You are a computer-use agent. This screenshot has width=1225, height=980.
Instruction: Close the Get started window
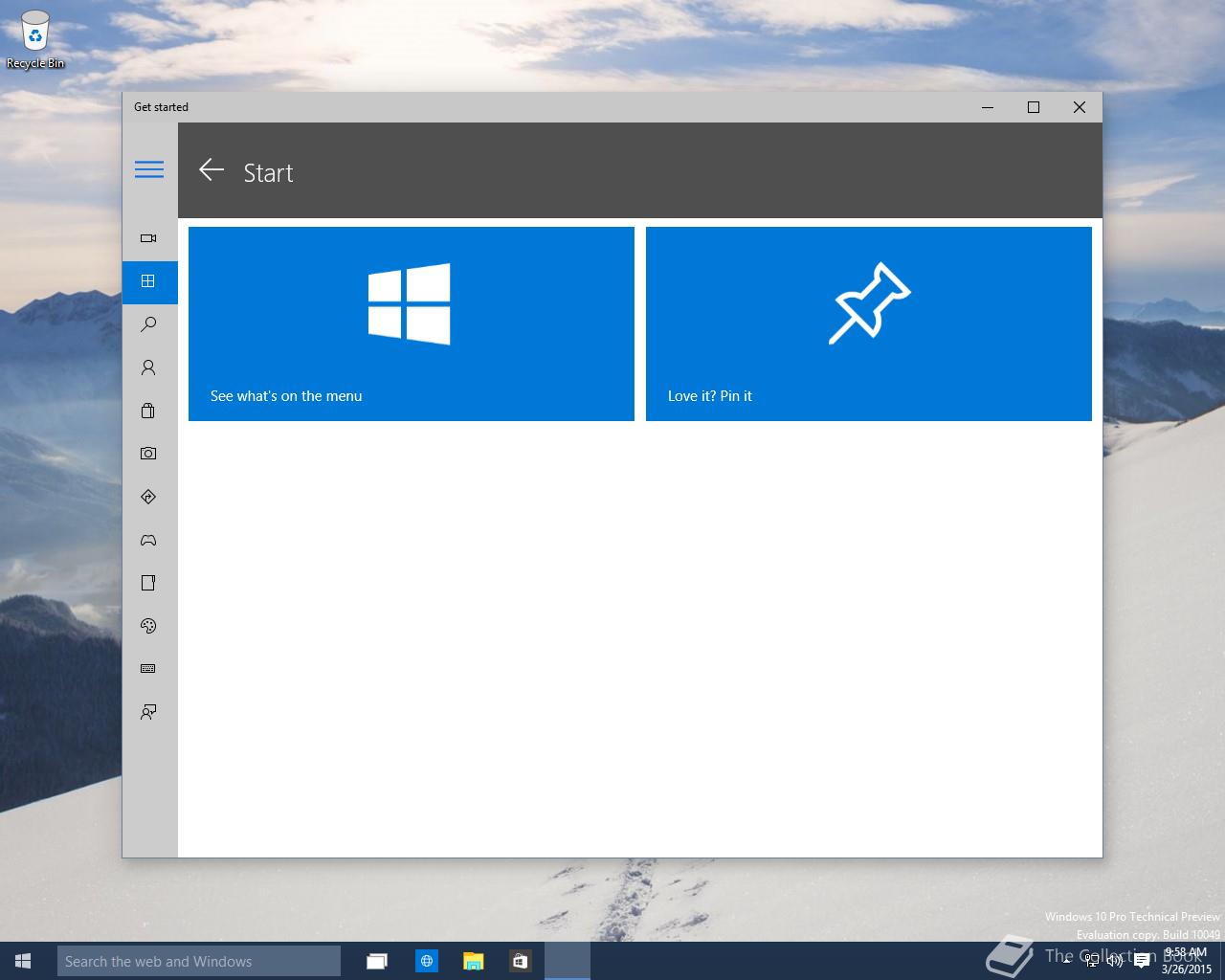pyautogui.click(x=1080, y=107)
